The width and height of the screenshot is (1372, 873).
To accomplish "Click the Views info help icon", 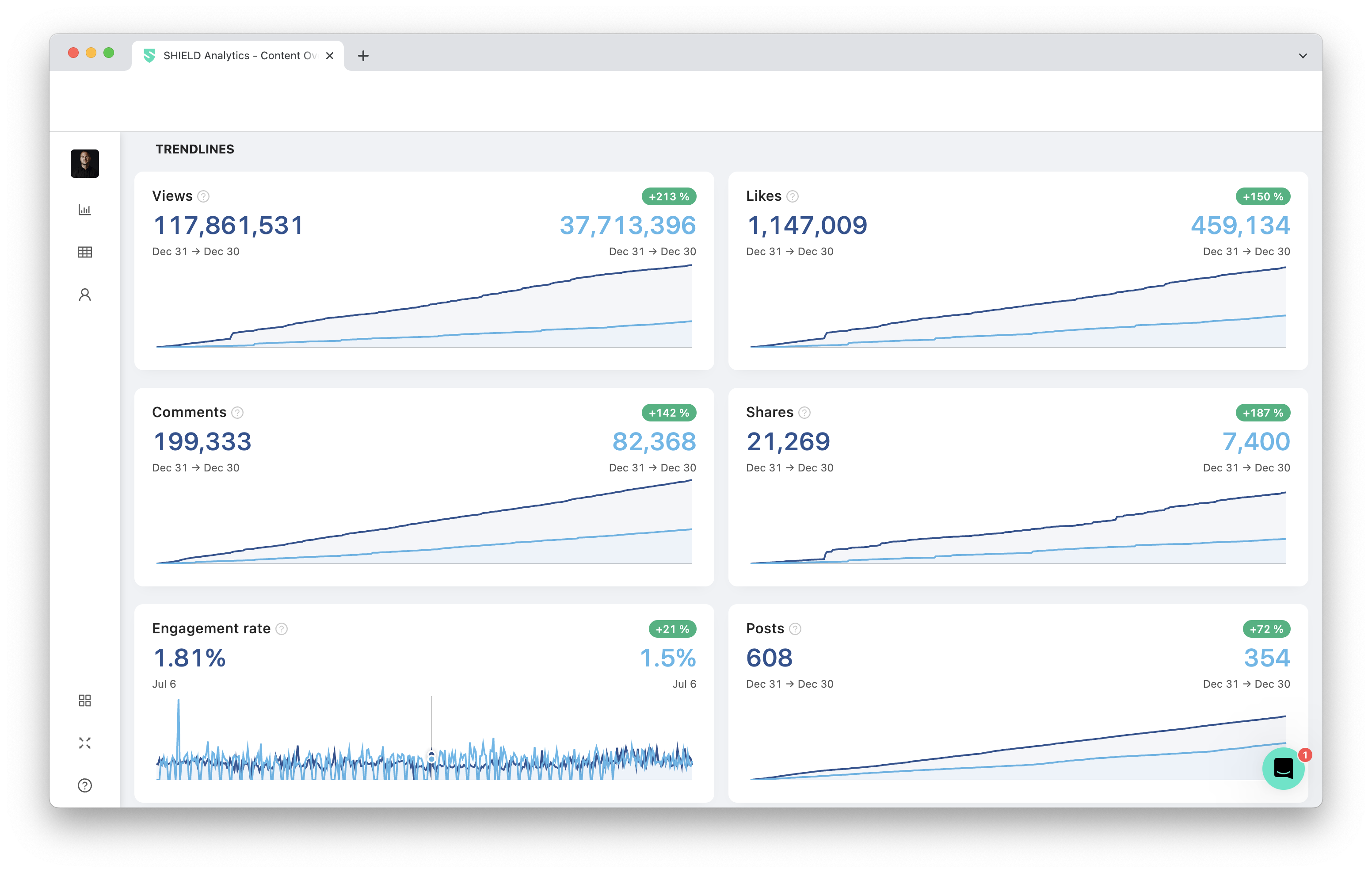I will point(203,197).
